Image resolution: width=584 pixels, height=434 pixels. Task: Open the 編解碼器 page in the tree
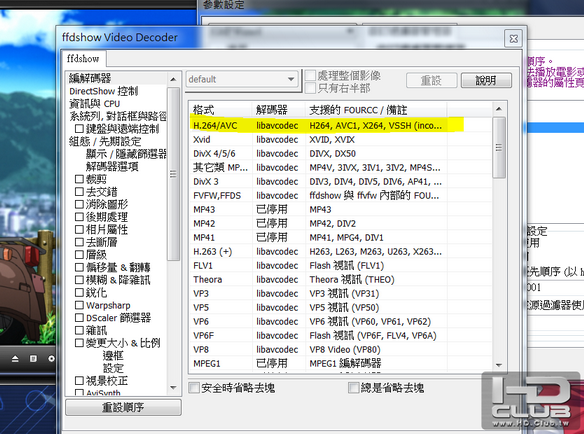click(90, 78)
